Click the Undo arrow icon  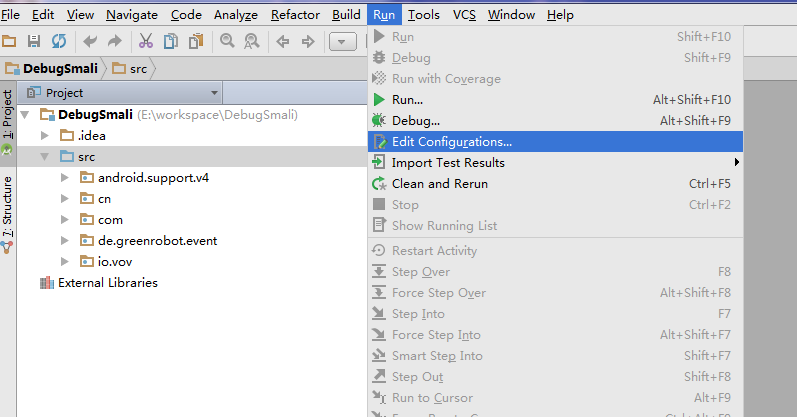tap(90, 41)
